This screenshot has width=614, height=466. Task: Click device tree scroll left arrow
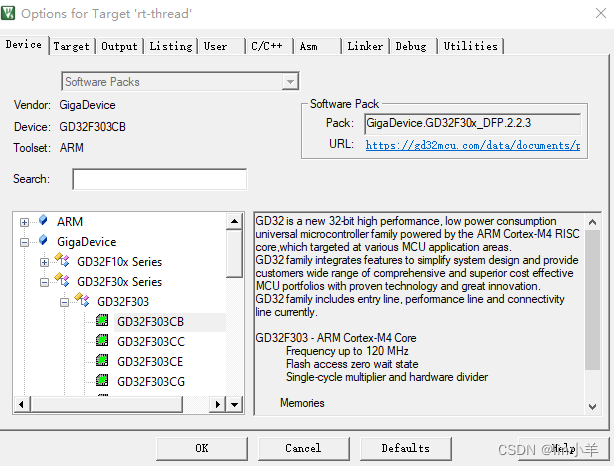(22, 405)
